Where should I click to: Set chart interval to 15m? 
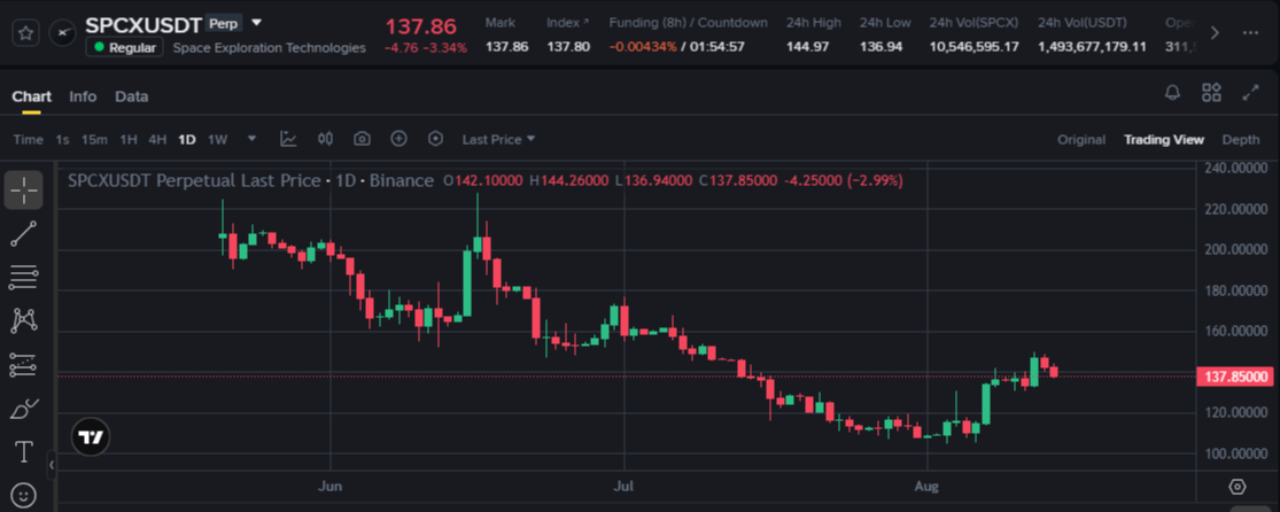94,139
